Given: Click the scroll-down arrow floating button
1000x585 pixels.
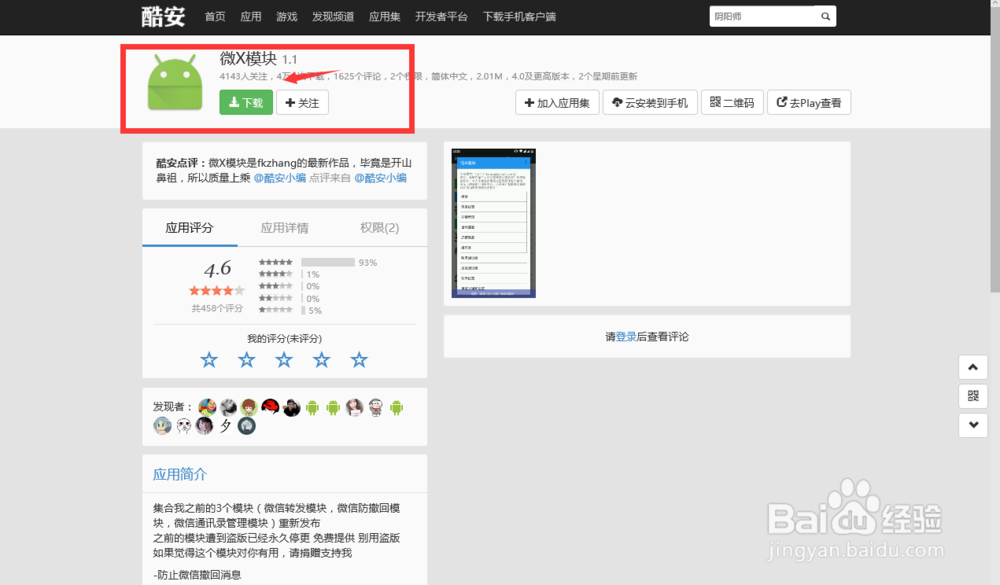Looking at the screenshot, I should (x=973, y=425).
